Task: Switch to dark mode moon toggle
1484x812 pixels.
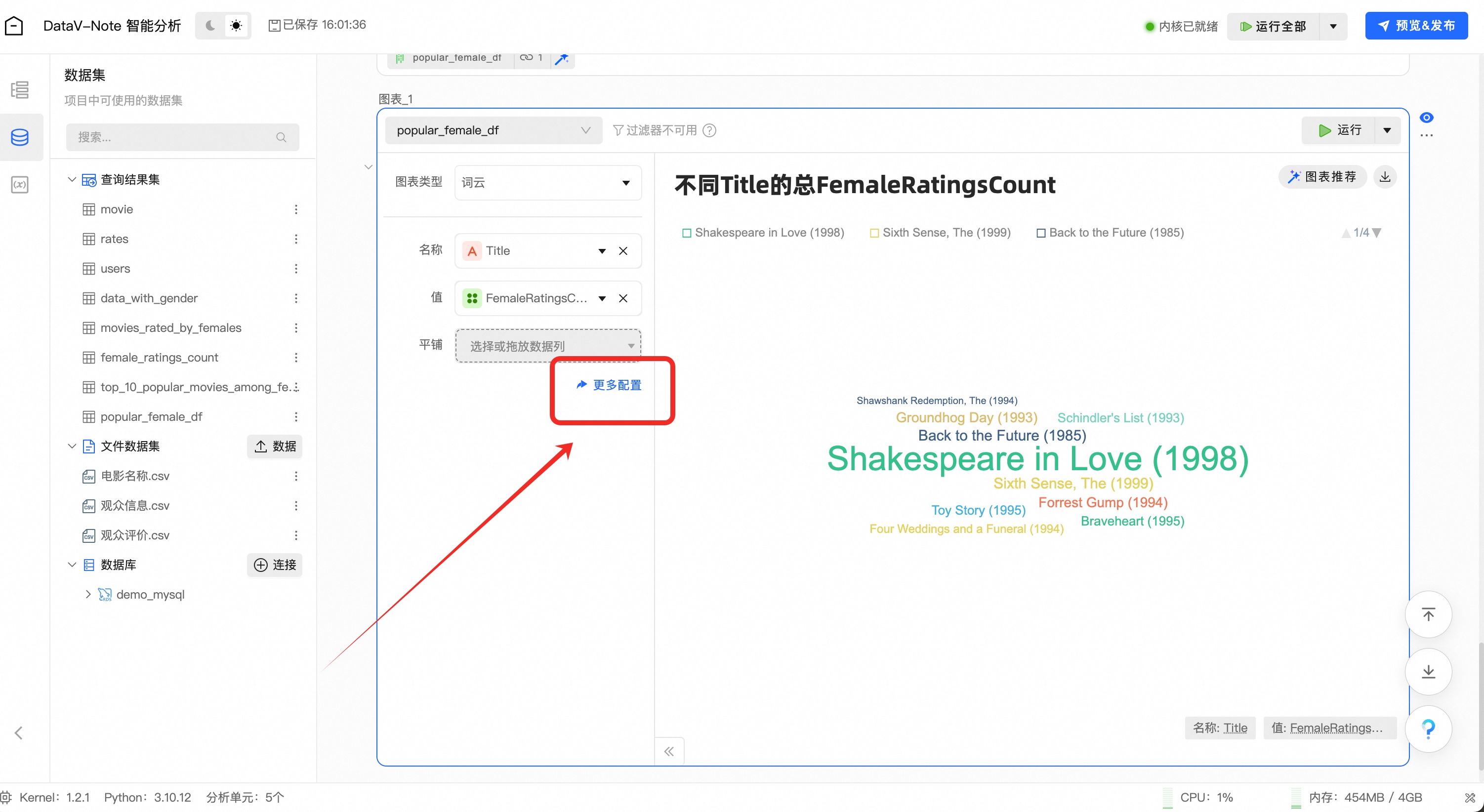Action: pos(210,25)
